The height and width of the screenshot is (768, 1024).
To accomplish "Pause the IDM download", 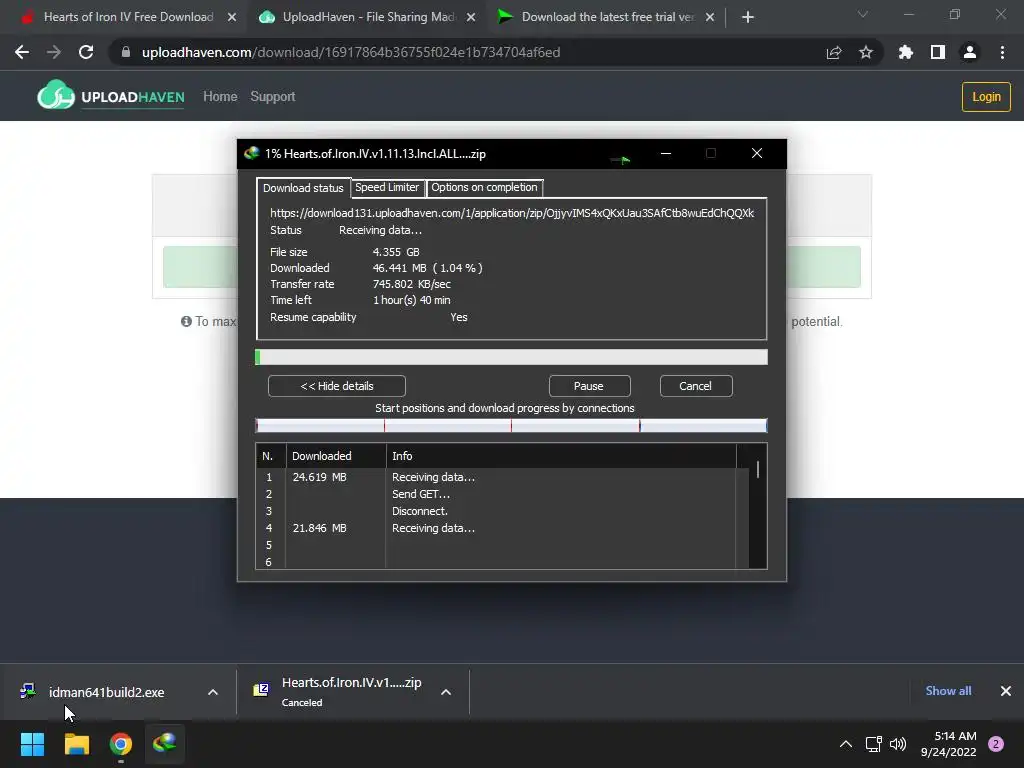I will pos(589,386).
